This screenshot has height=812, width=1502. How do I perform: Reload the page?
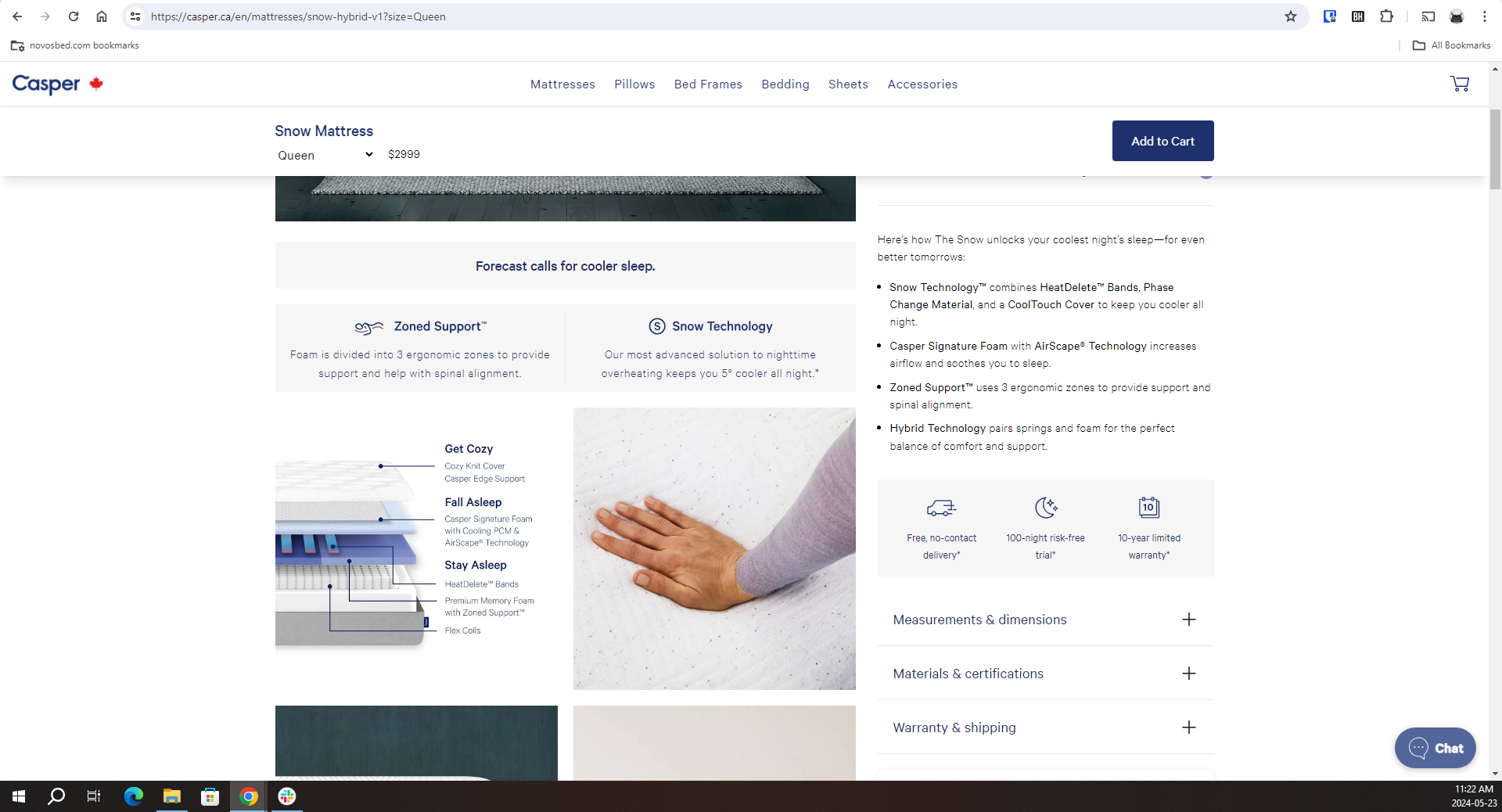(x=74, y=16)
